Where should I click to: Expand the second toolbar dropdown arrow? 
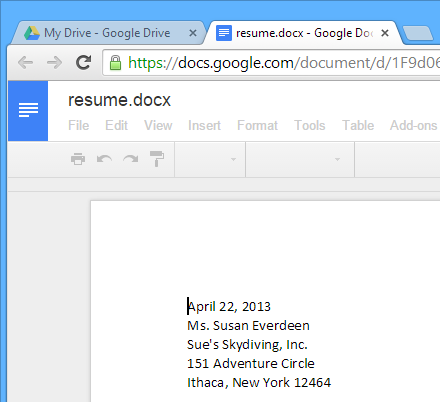[337, 159]
